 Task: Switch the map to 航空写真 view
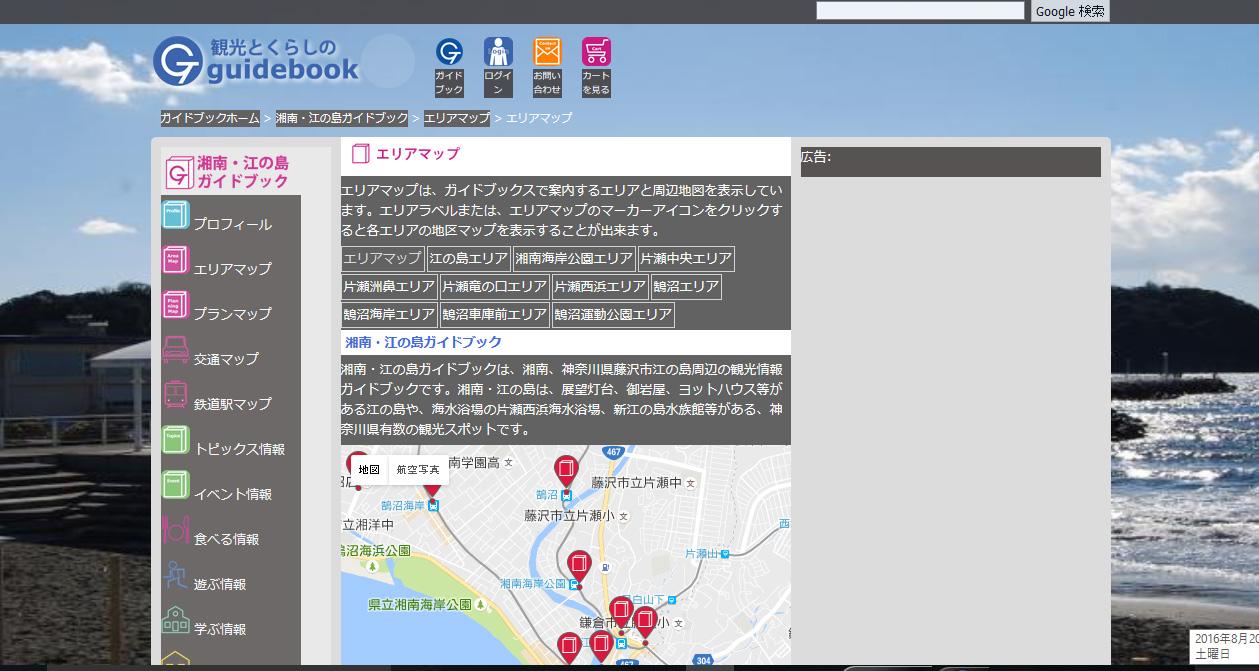417,470
